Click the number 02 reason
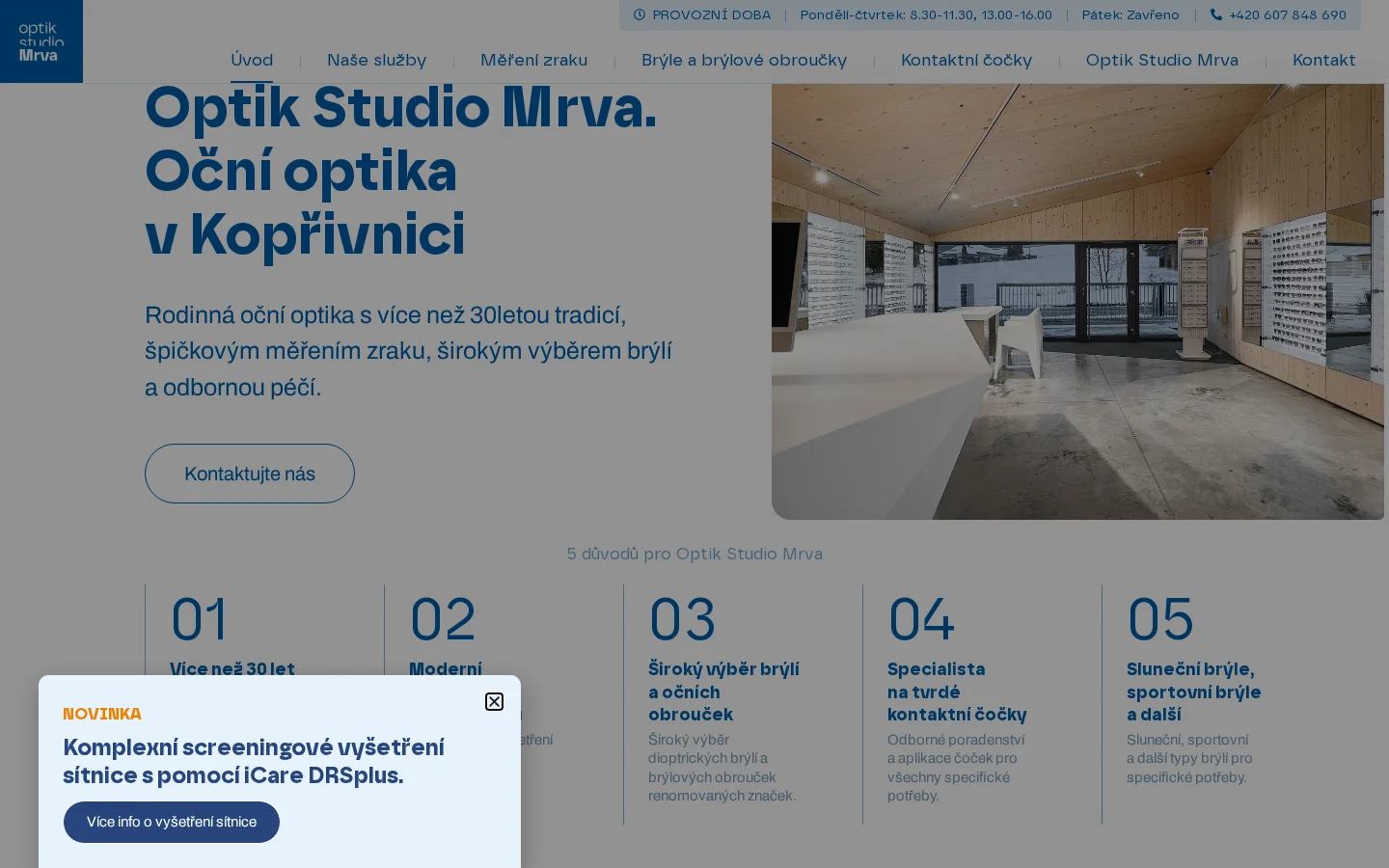This screenshot has width=1389, height=868. [x=443, y=619]
